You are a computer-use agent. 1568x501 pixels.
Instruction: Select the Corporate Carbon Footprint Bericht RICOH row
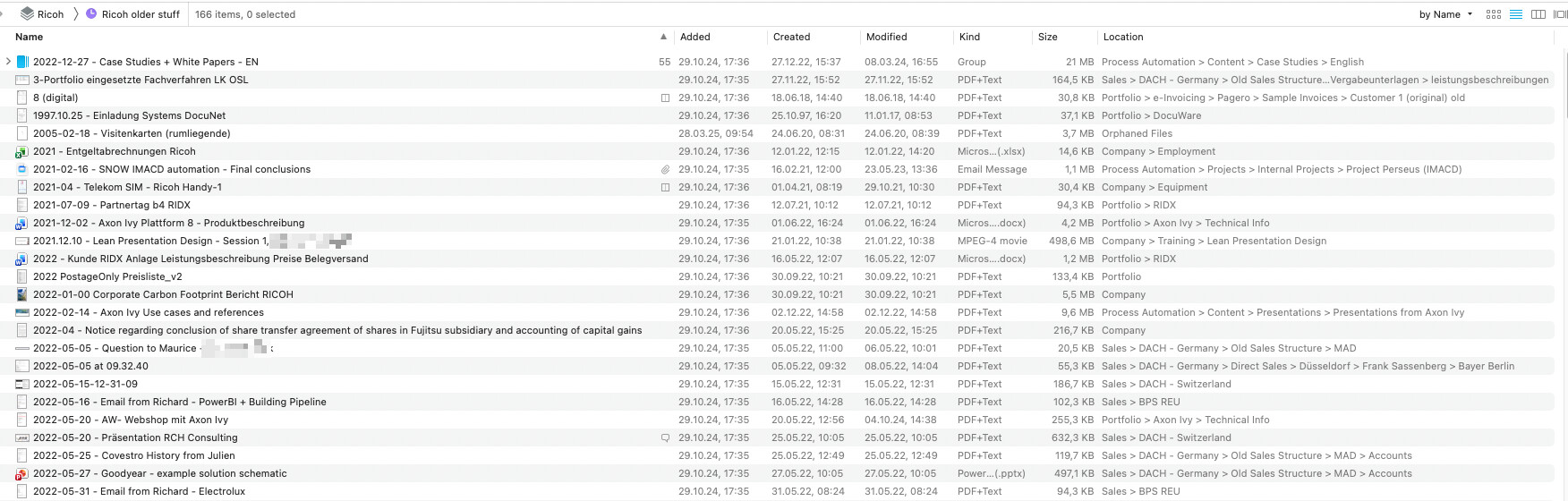[163, 294]
